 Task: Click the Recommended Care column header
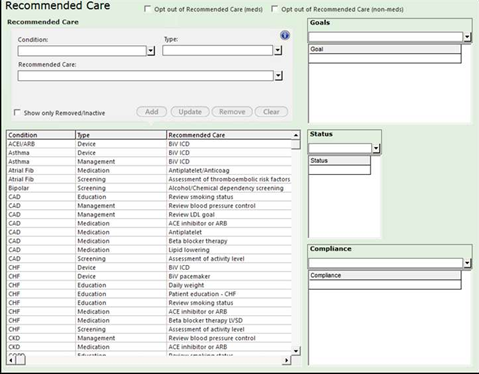[229, 135]
